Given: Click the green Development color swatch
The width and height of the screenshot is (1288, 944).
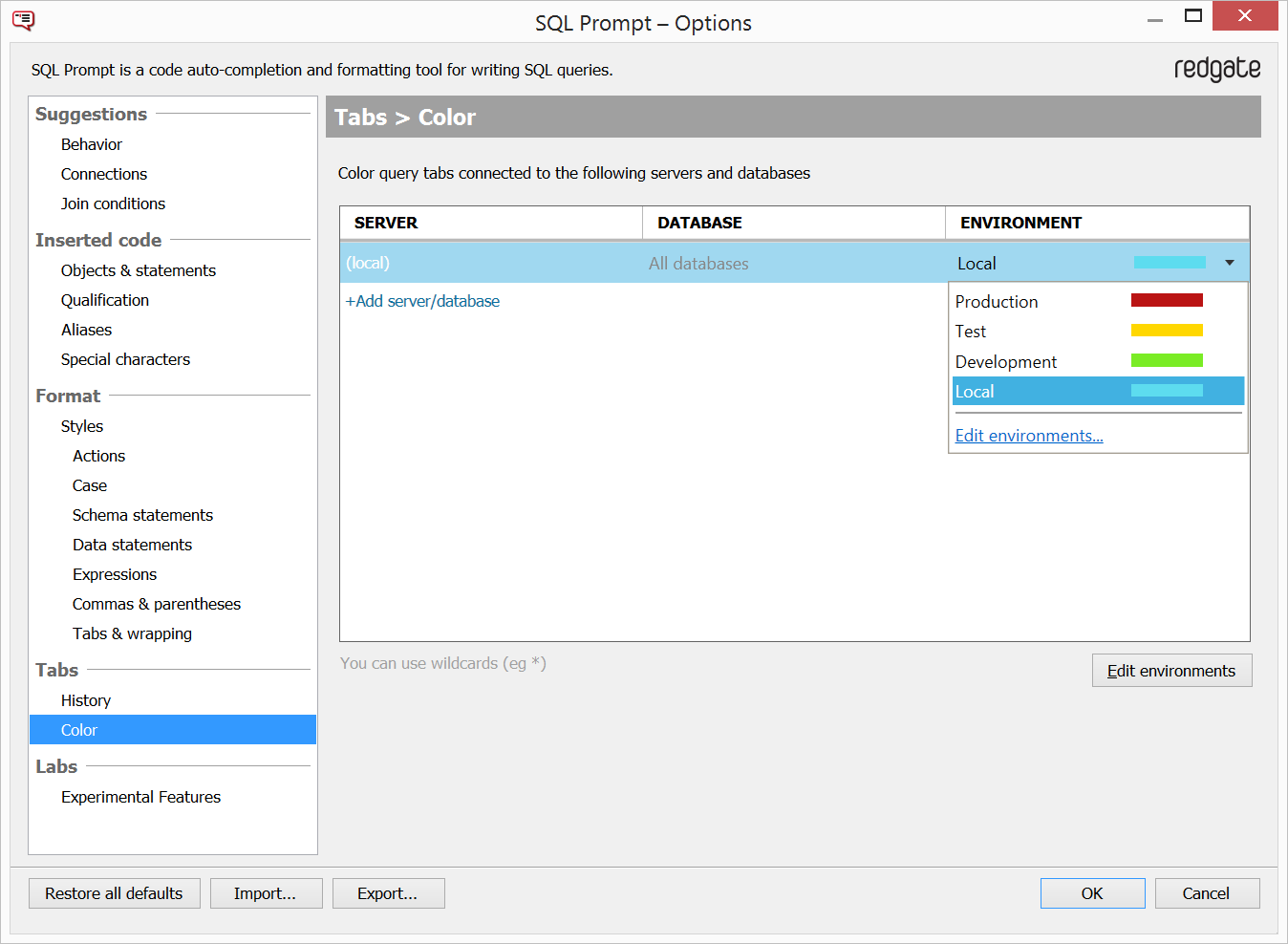Looking at the screenshot, I should pyautogui.click(x=1166, y=361).
